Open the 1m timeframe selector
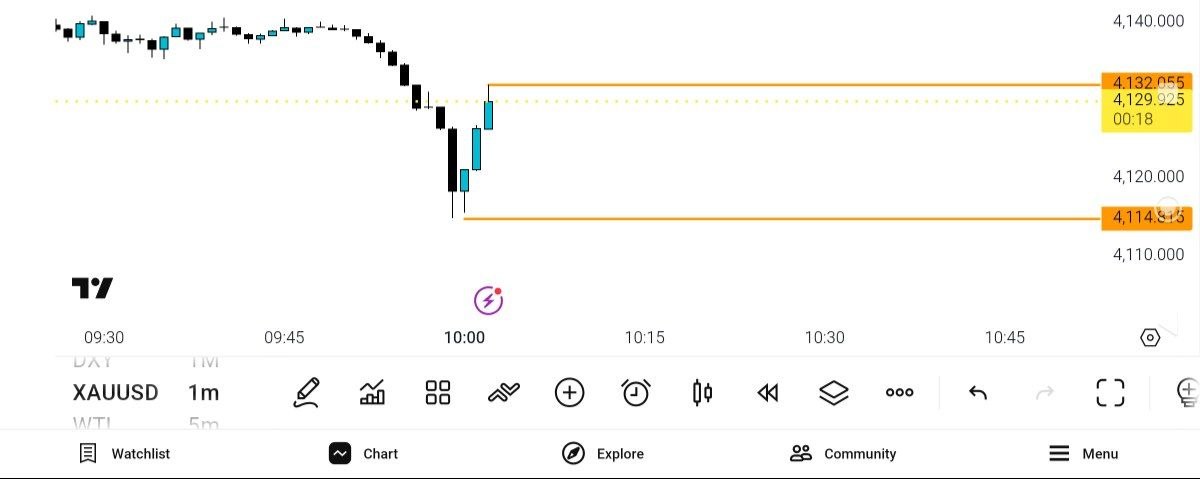 pyautogui.click(x=203, y=393)
